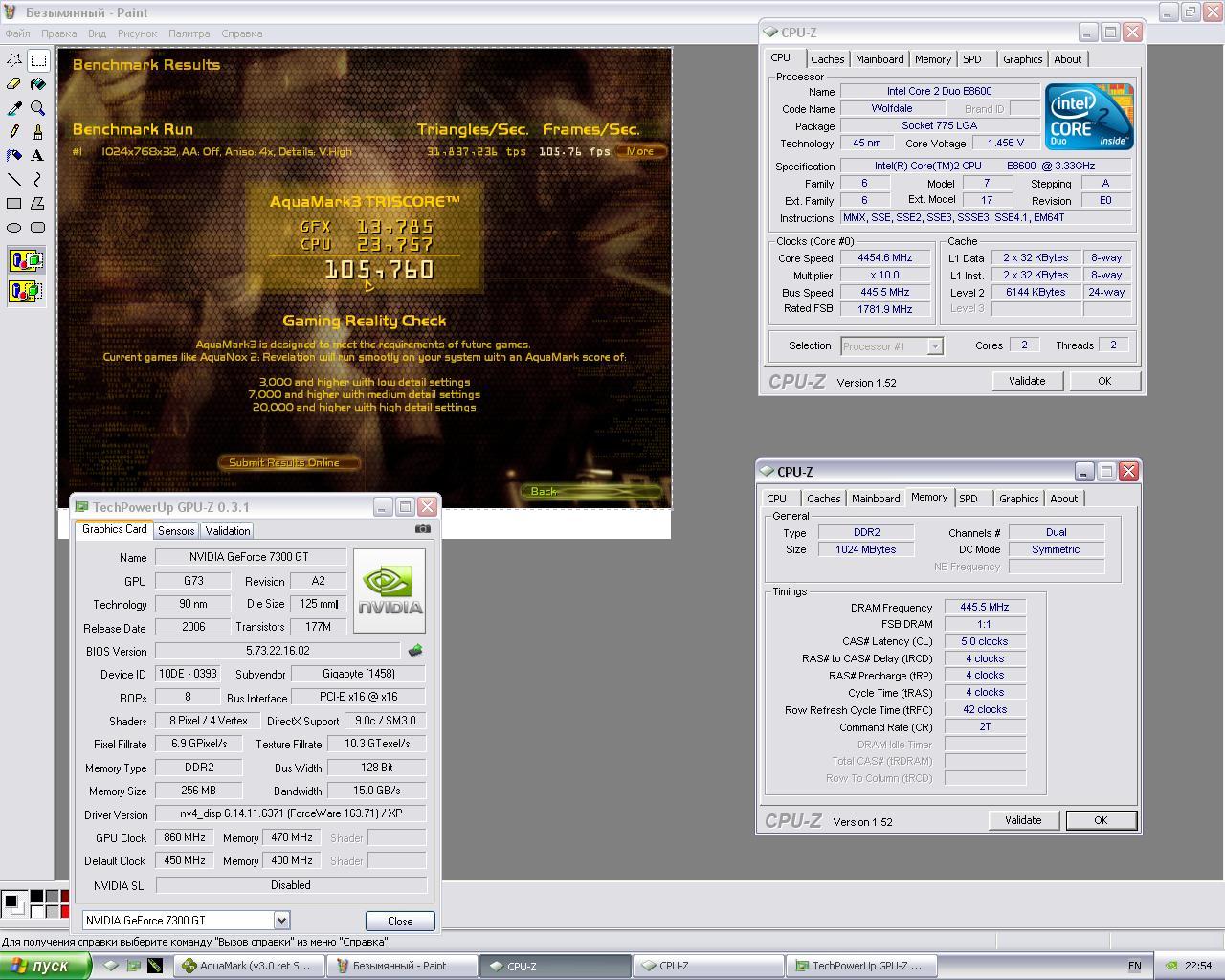
Task: Select the Brush tool in Paint
Action: coord(38,131)
